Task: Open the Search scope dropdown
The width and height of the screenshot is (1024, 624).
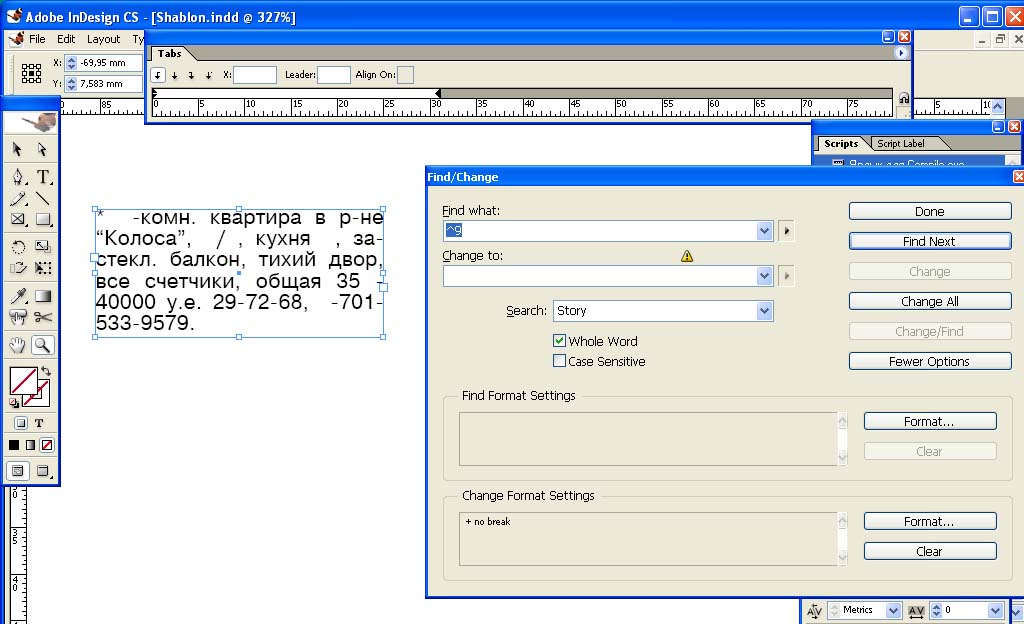Action: point(765,311)
